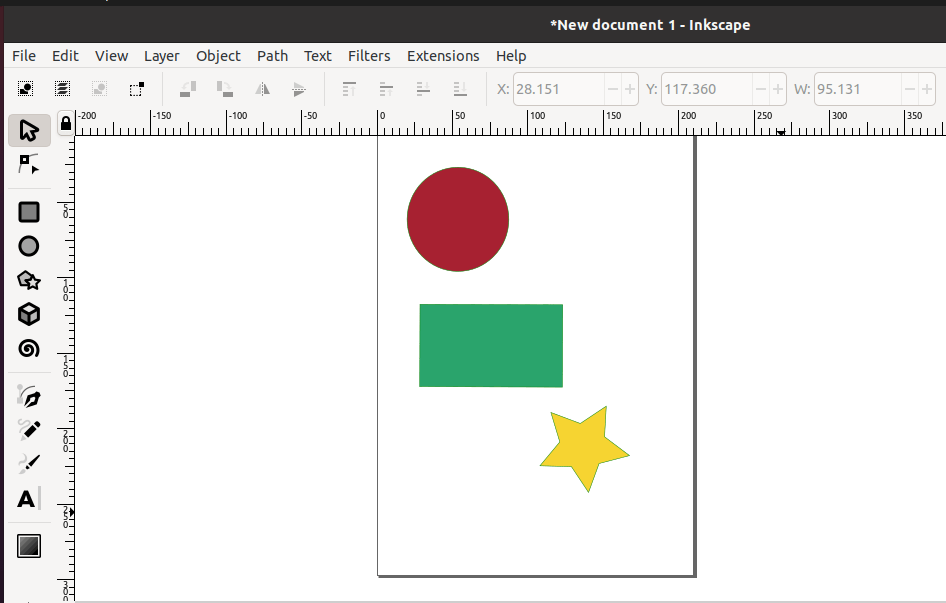The image size is (946, 603).
Task: Open the Path menu
Action: pyautogui.click(x=272, y=56)
